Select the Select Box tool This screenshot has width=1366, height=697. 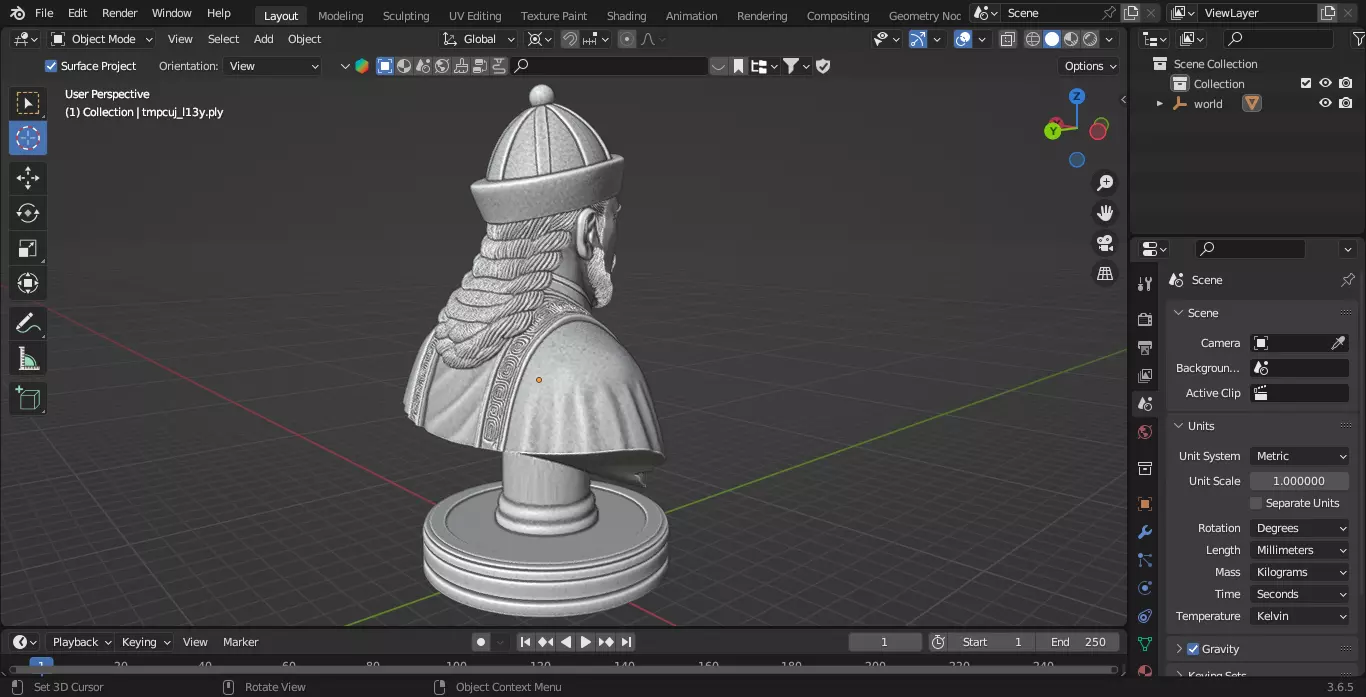click(x=28, y=103)
